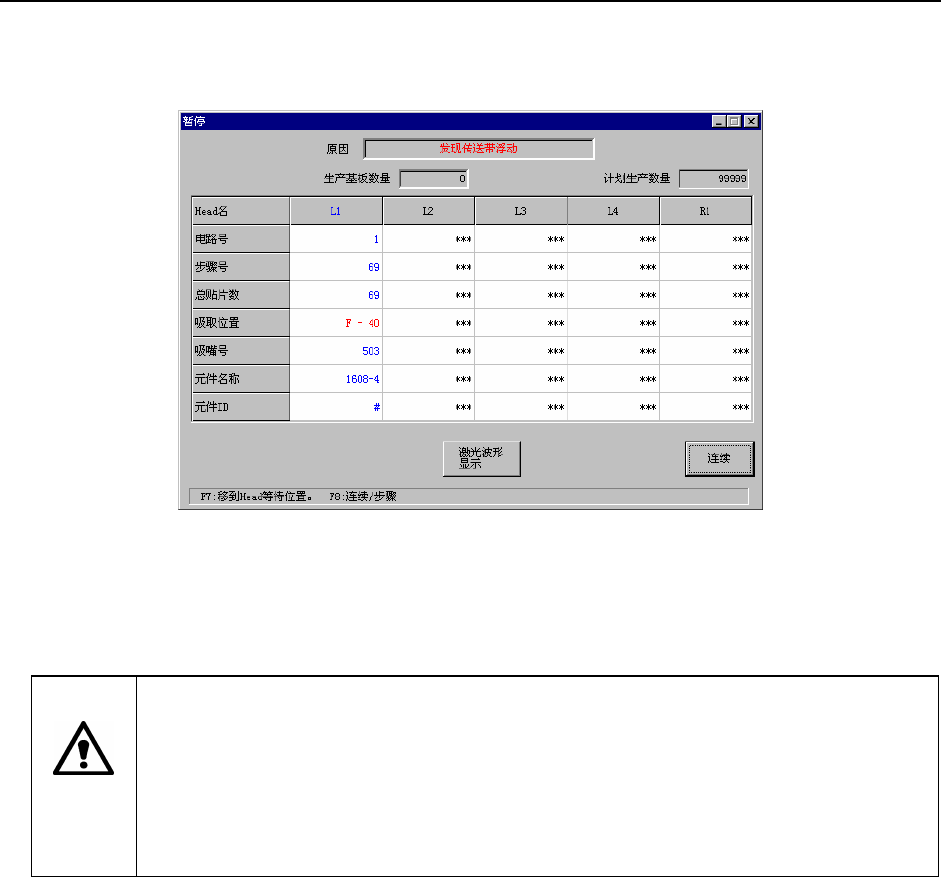941x877 pixels.
Task: Click the warning triangle caution icon
Action: pos(83,749)
